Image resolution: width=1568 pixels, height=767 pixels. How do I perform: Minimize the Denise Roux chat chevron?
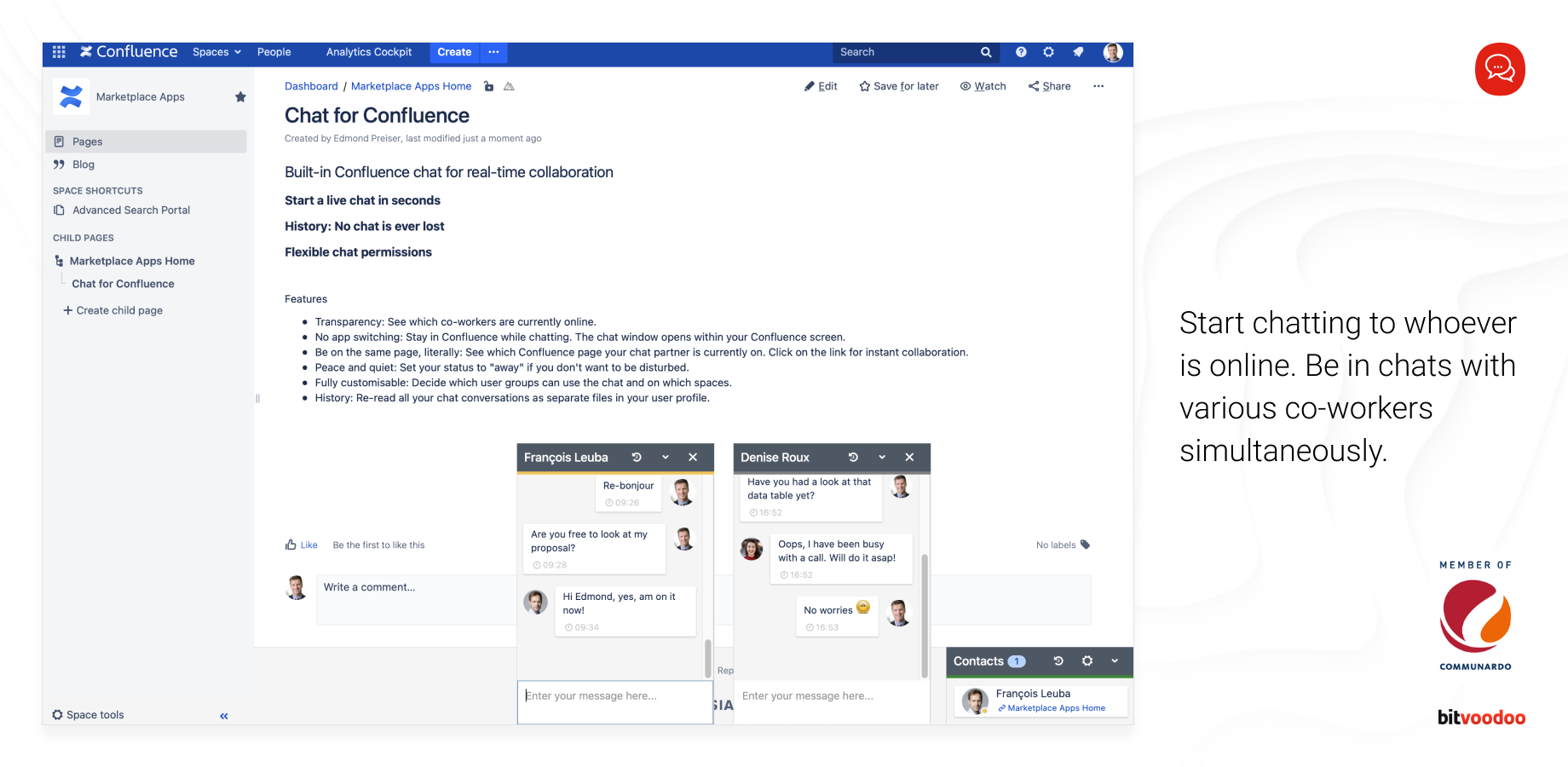[882, 458]
